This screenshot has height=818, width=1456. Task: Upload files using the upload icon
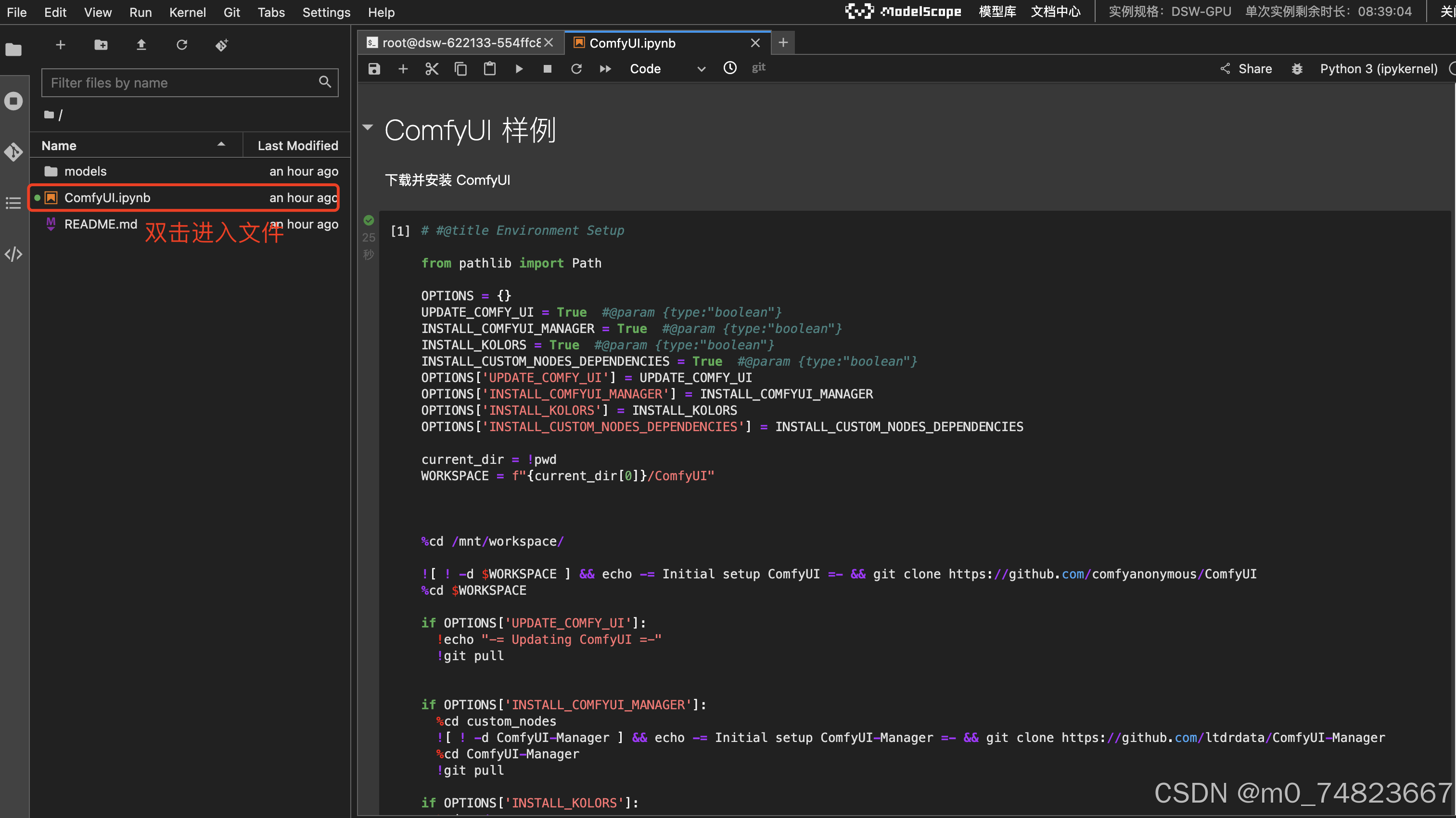tap(141, 45)
